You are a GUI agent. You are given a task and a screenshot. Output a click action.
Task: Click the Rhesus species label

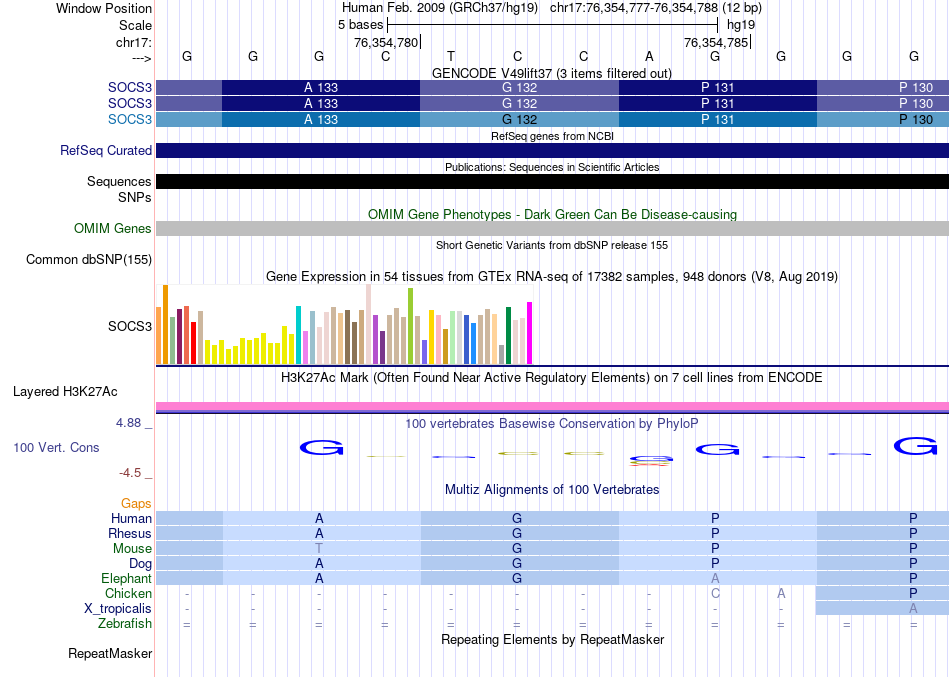(130, 534)
